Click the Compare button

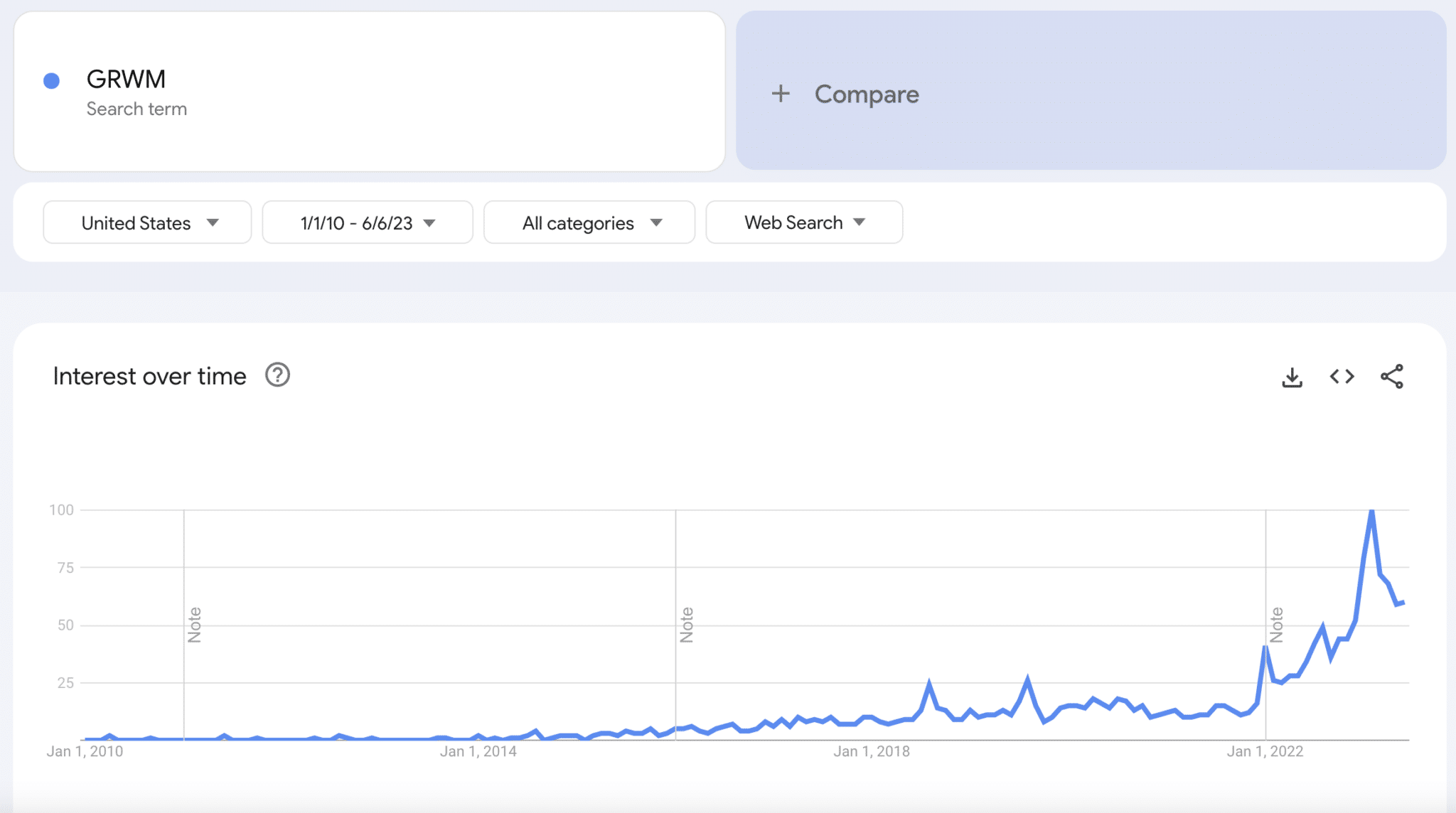[866, 94]
